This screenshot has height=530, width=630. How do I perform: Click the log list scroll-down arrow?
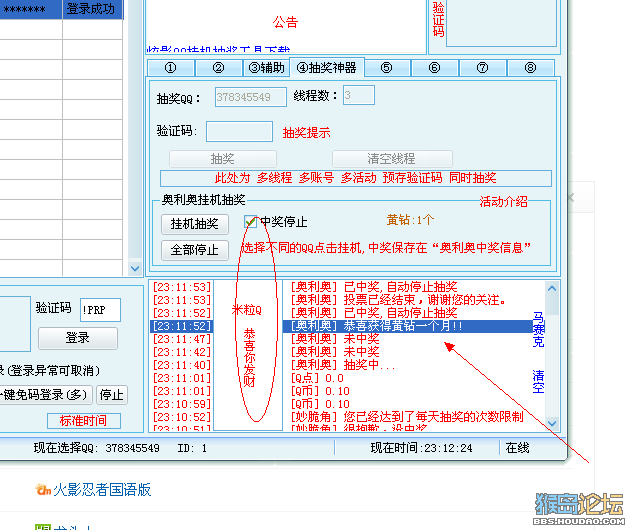pos(552,423)
